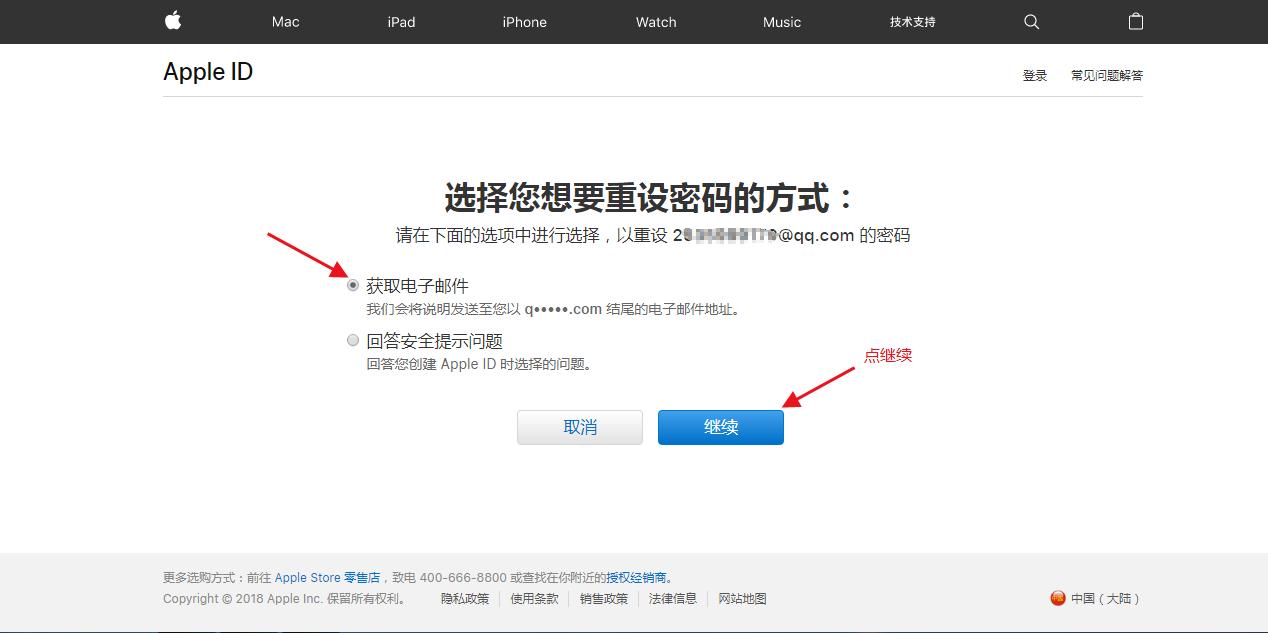Click the 中国（大陆）region link
The height and width of the screenshot is (633, 1268).
pos(1105,598)
